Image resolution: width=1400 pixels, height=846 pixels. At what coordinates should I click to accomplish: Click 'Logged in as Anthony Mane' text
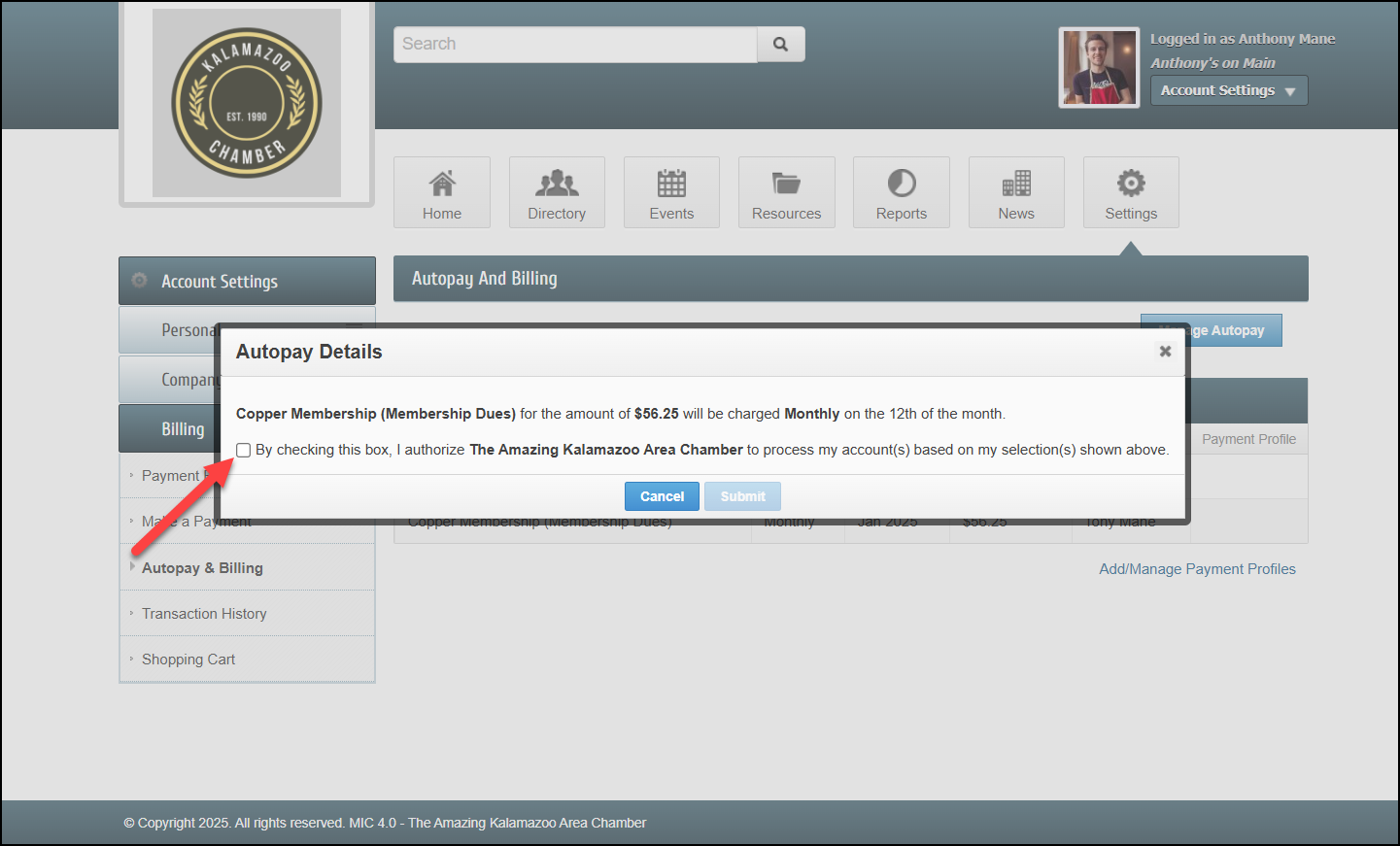pyautogui.click(x=1243, y=39)
